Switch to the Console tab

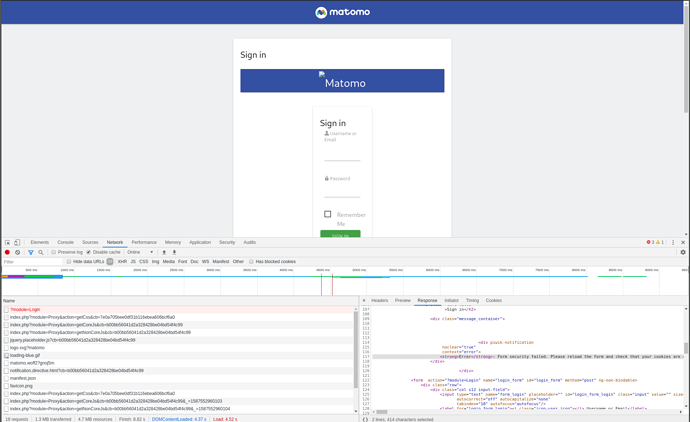coord(66,242)
